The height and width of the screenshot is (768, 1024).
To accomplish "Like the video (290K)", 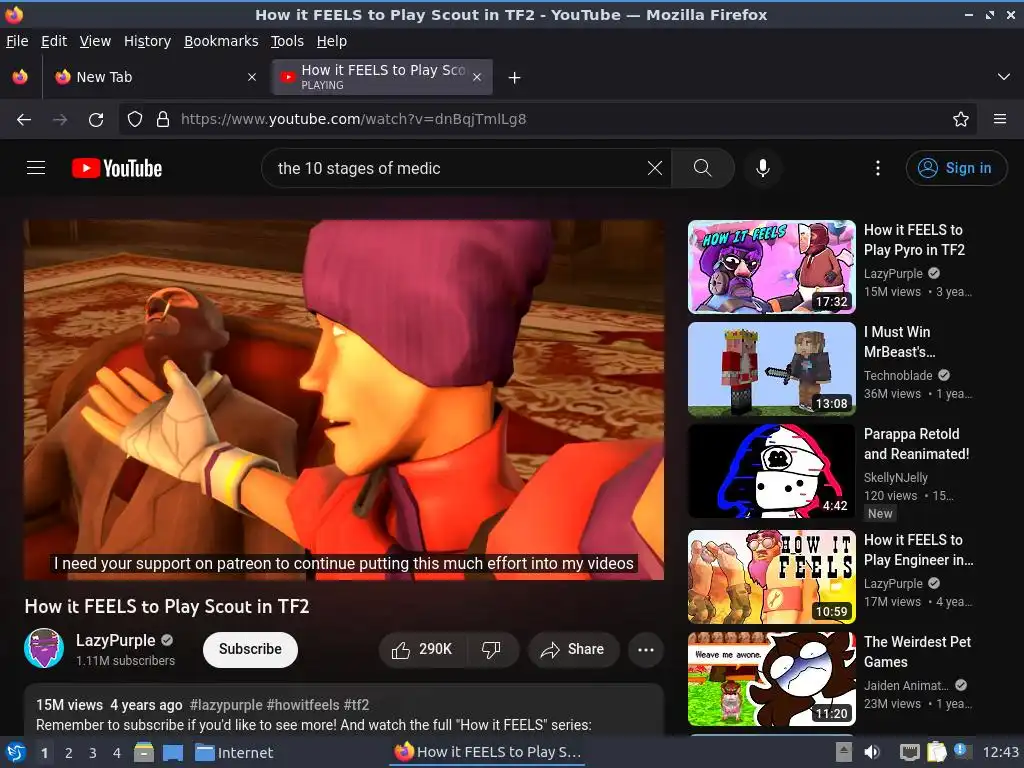I will pyautogui.click(x=422, y=649).
